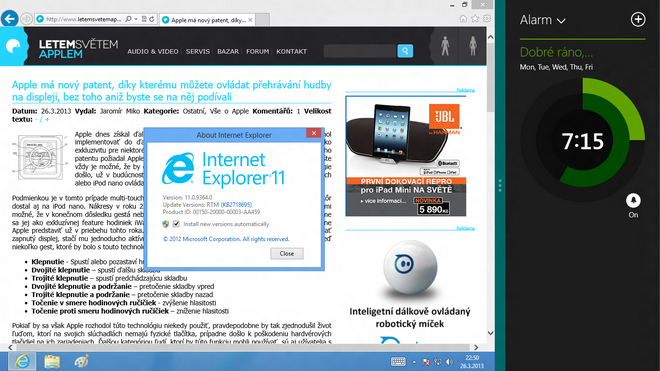Screen dimensions: 660x371
Task: Click the 7:15 alarm time dial
Action: (583, 141)
